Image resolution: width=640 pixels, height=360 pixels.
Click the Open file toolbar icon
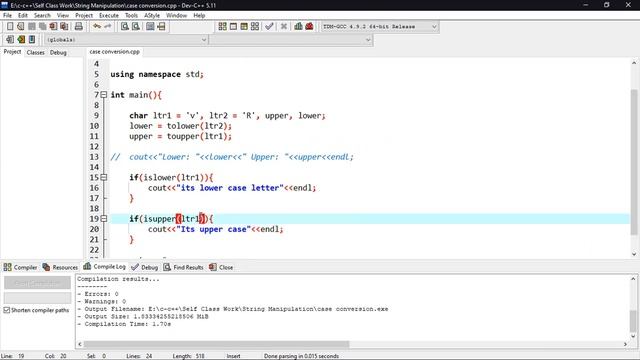21,27
